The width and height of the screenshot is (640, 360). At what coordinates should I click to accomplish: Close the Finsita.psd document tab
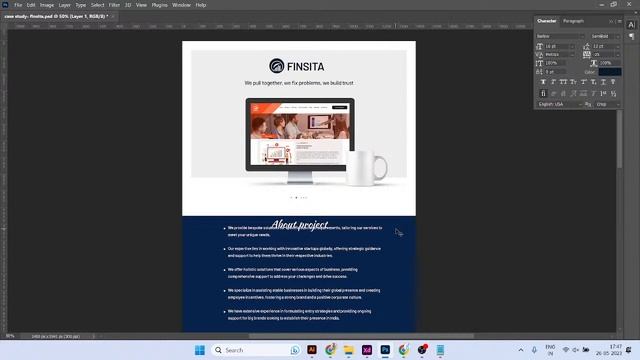[x=113, y=16]
